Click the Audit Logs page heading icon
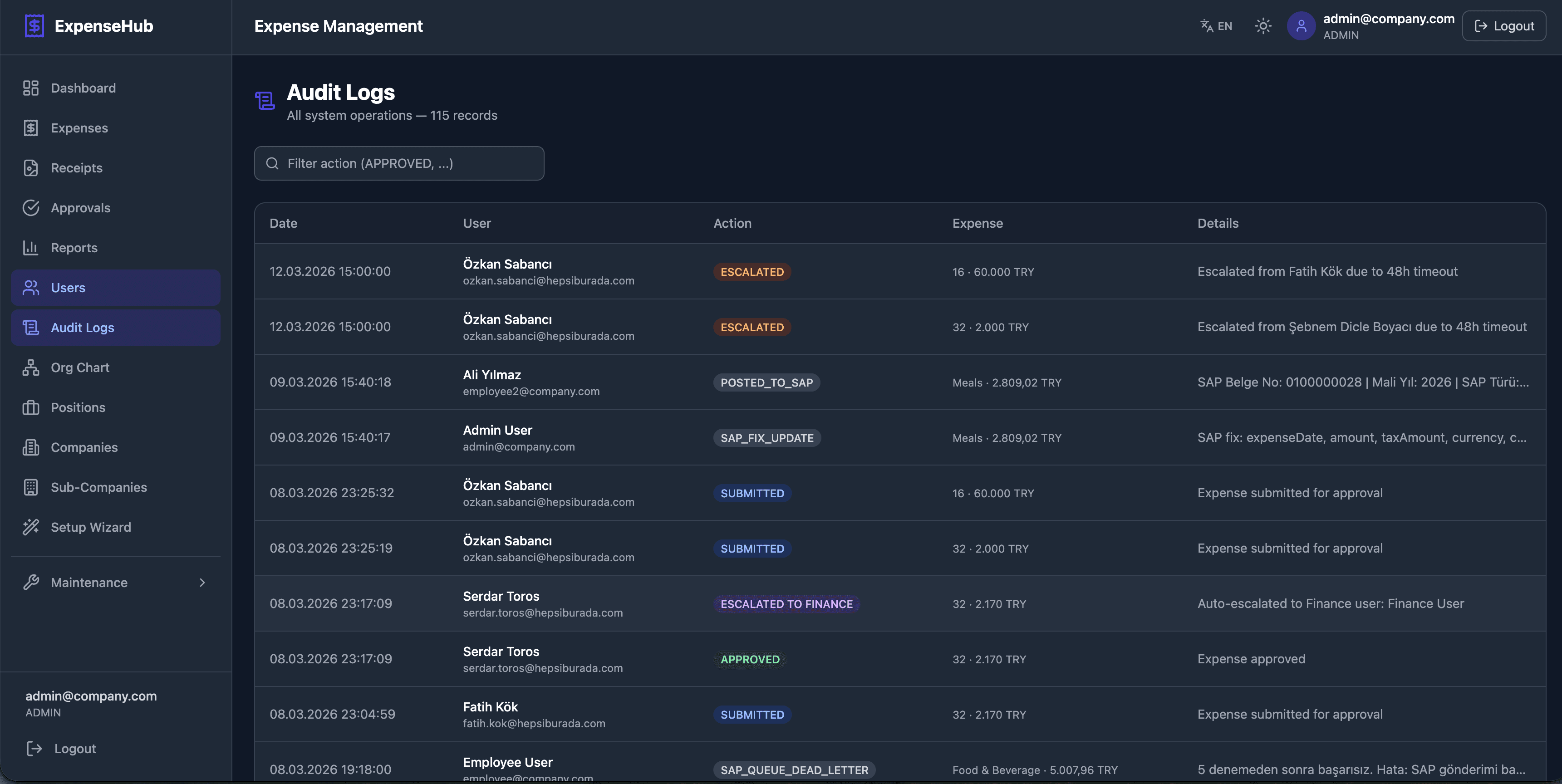1562x784 pixels. click(265, 101)
